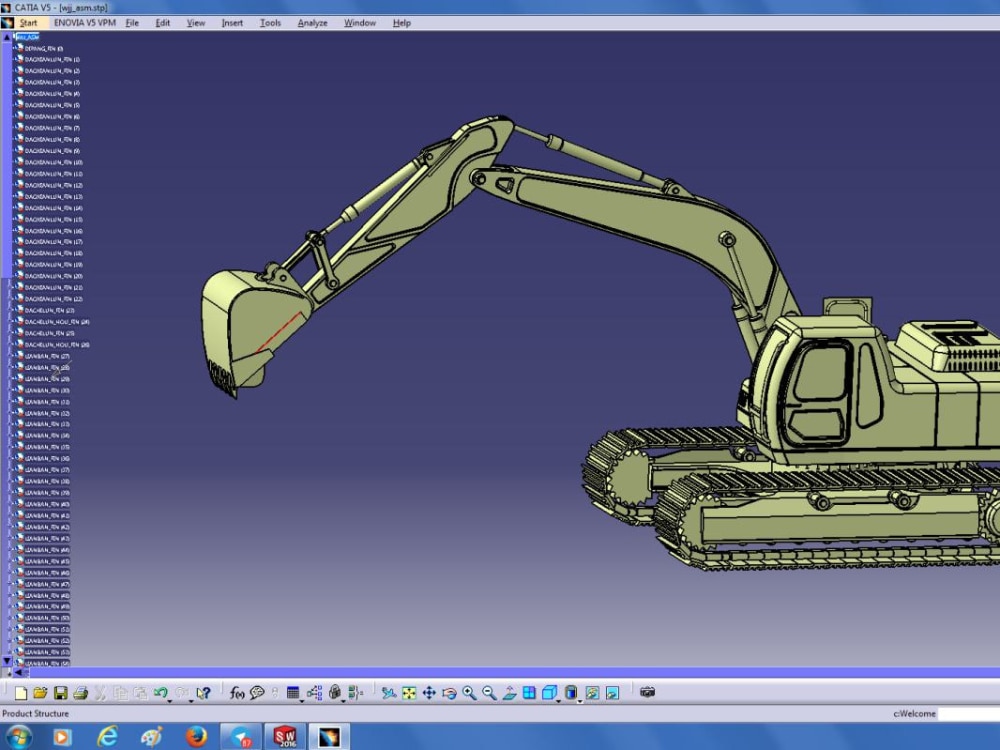
Task: Save the document with floppy disk icon
Action: tap(61, 693)
